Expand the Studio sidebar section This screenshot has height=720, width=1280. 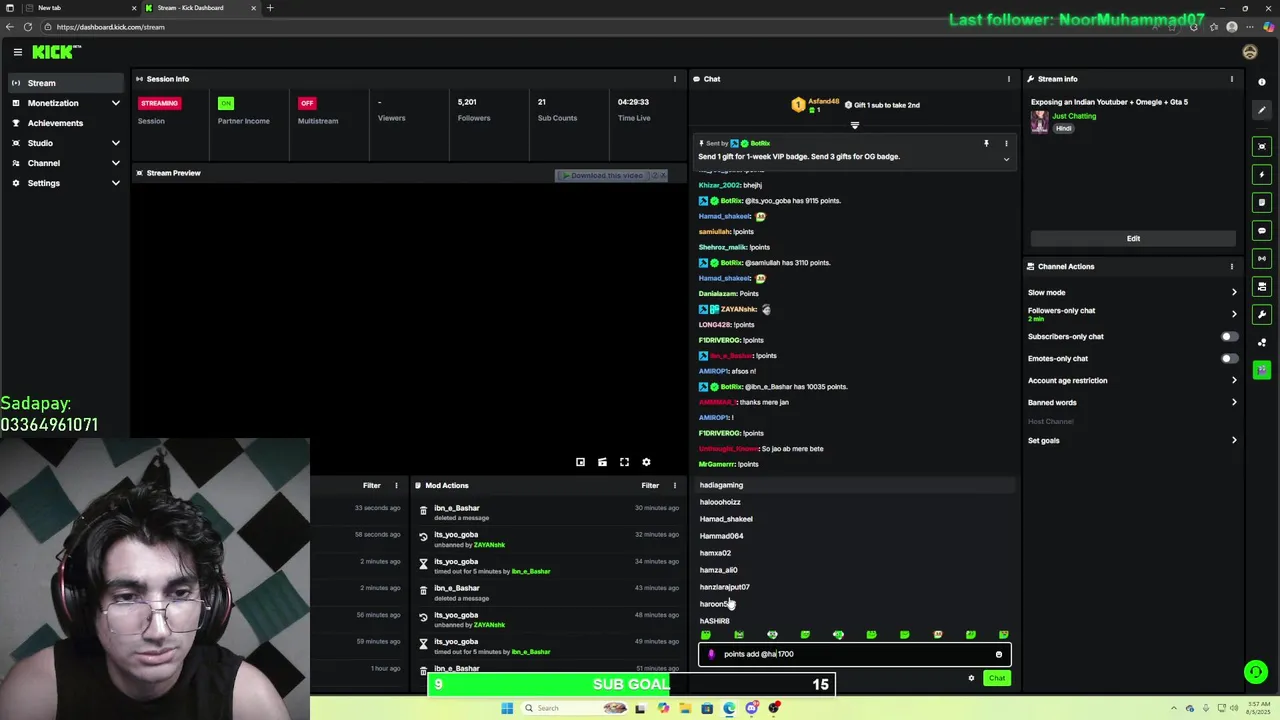pos(65,143)
